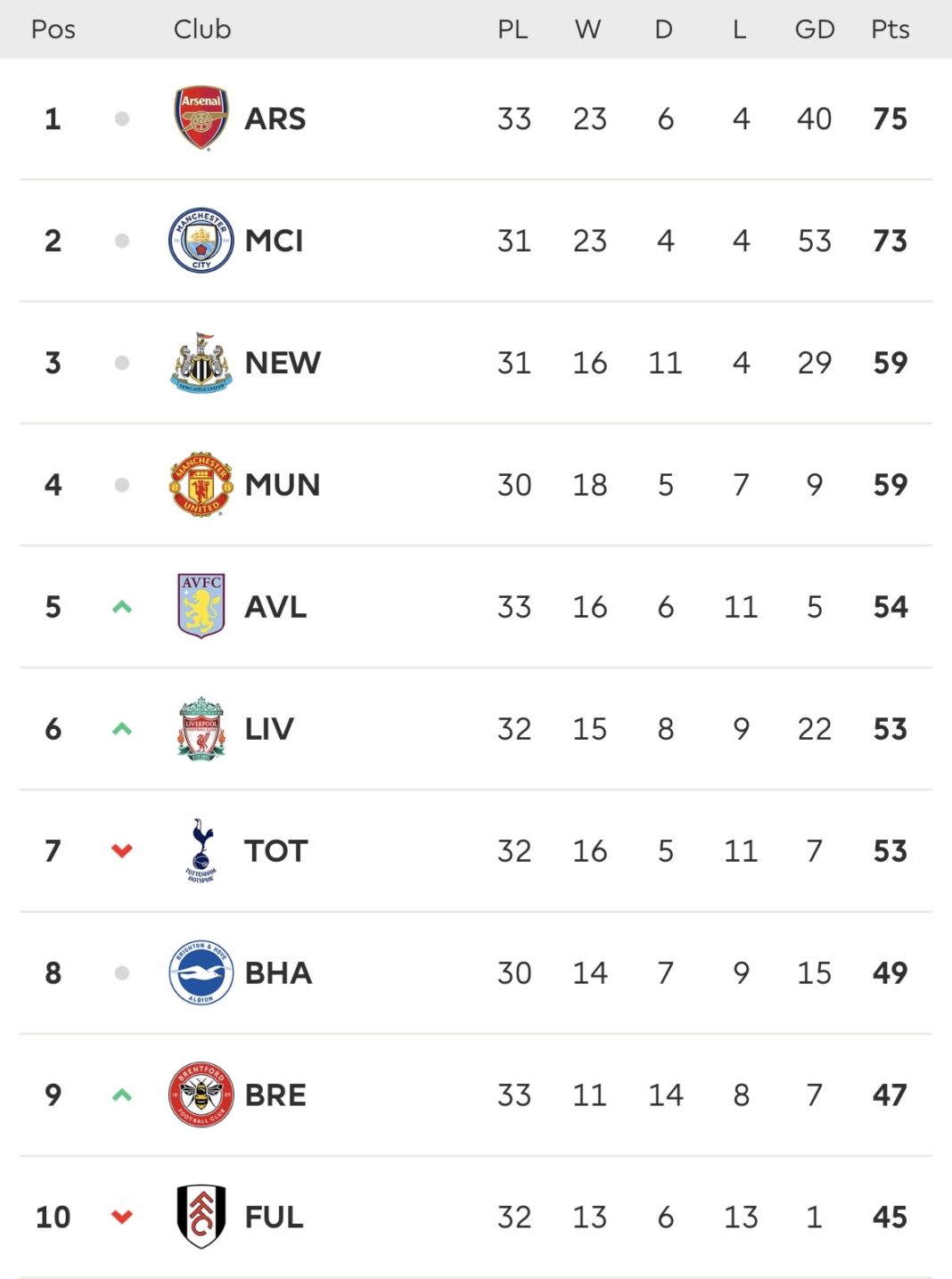The image size is (952, 1279).
Task: Open the Manchester City badge
Action: coord(201,241)
